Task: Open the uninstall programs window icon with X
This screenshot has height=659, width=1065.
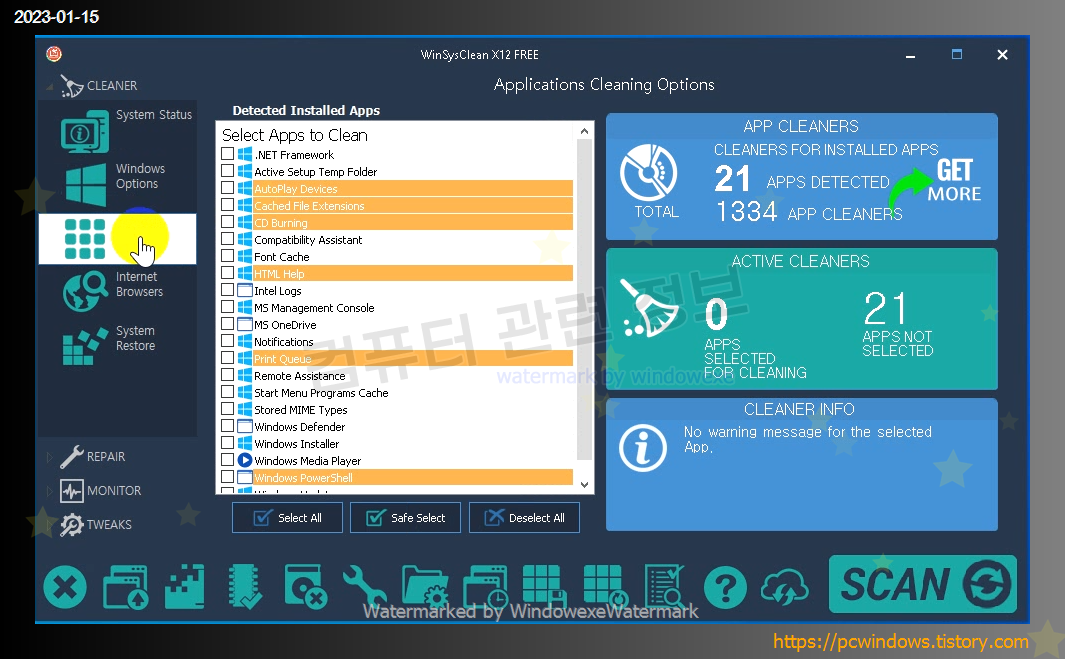Action: (x=306, y=586)
